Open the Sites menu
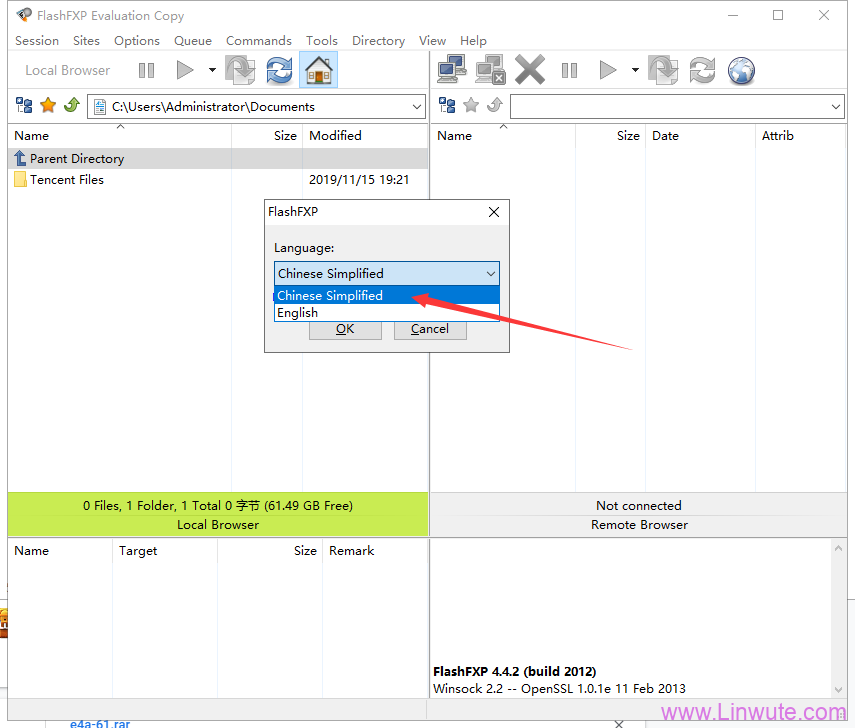This screenshot has height=728, width=855. (x=86, y=41)
